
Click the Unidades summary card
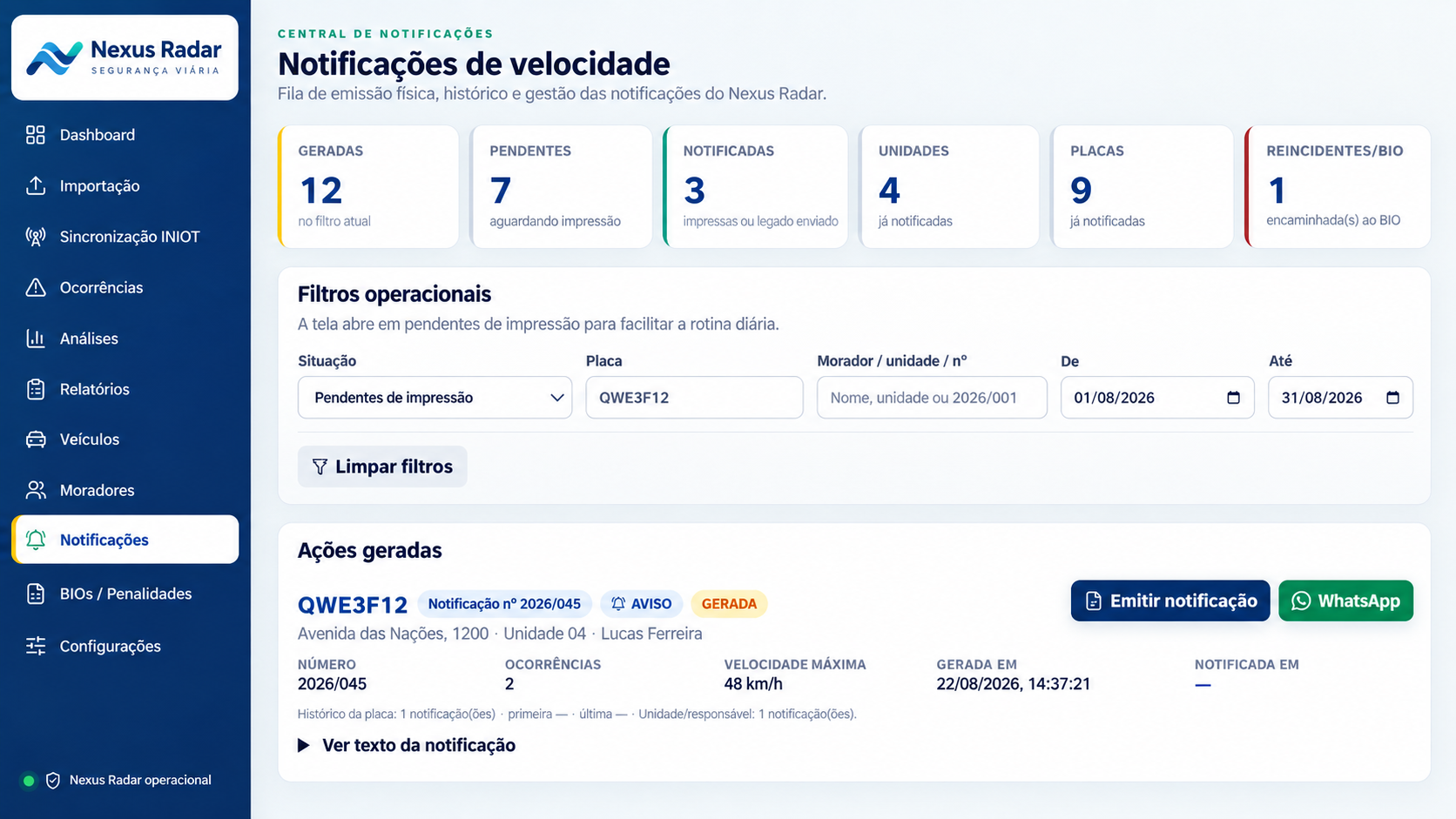click(x=949, y=186)
